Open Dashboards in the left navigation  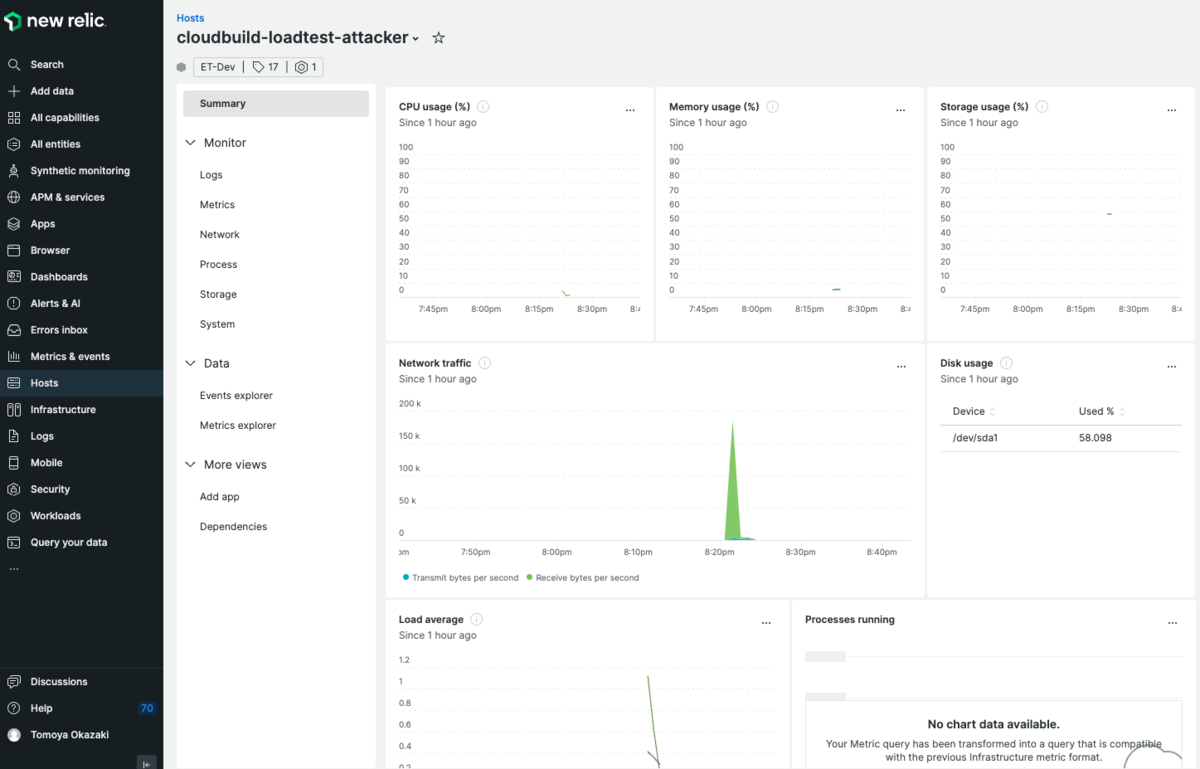(x=59, y=277)
